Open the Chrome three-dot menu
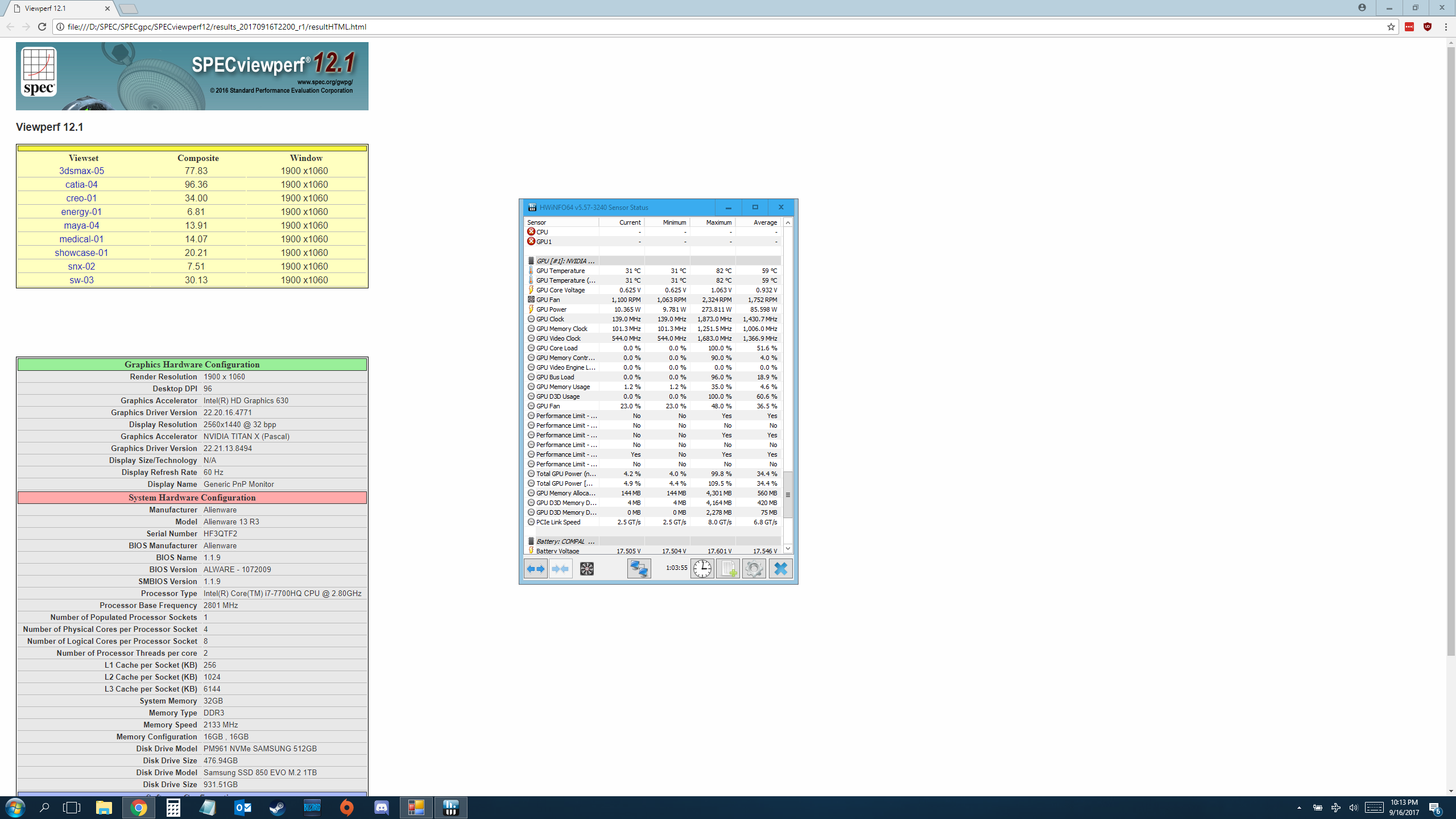This screenshot has height=819, width=1456. click(x=1445, y=27)
